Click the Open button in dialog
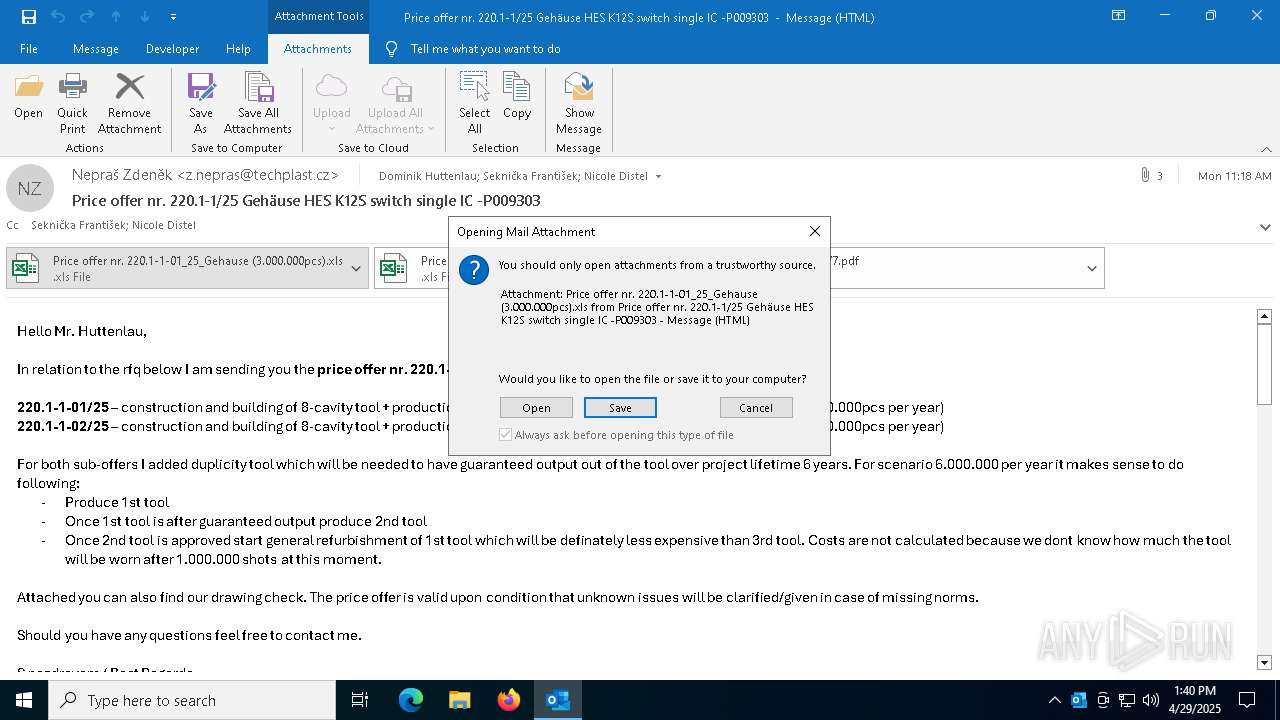 536,407
